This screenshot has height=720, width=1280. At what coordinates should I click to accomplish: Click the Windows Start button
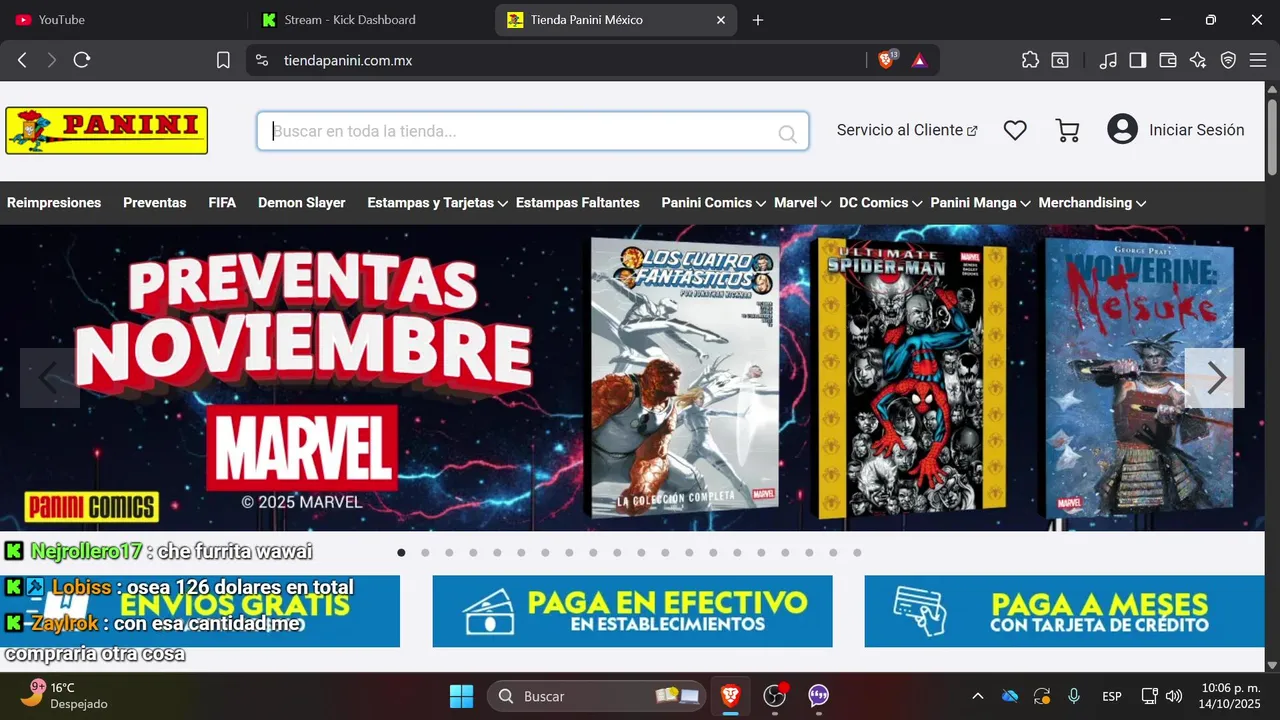(x=461, y=695)
